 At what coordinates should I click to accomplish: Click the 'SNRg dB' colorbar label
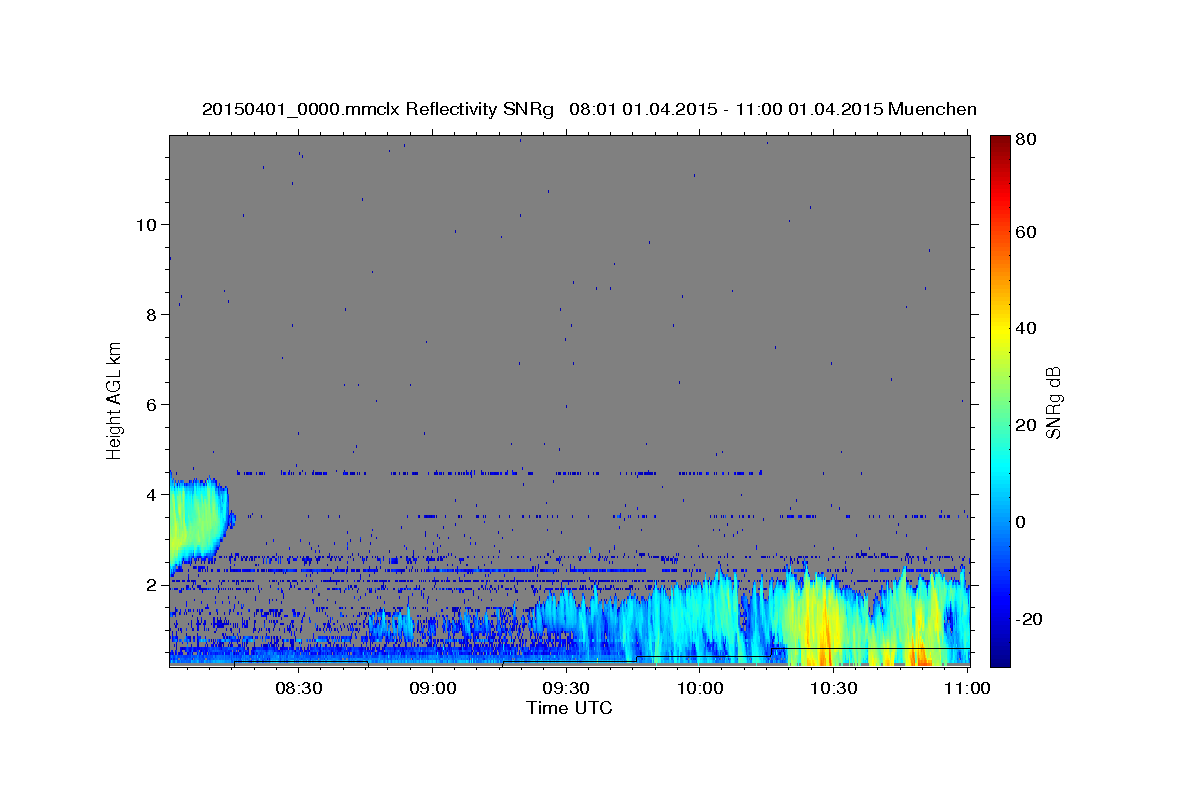click(1053, 401)
